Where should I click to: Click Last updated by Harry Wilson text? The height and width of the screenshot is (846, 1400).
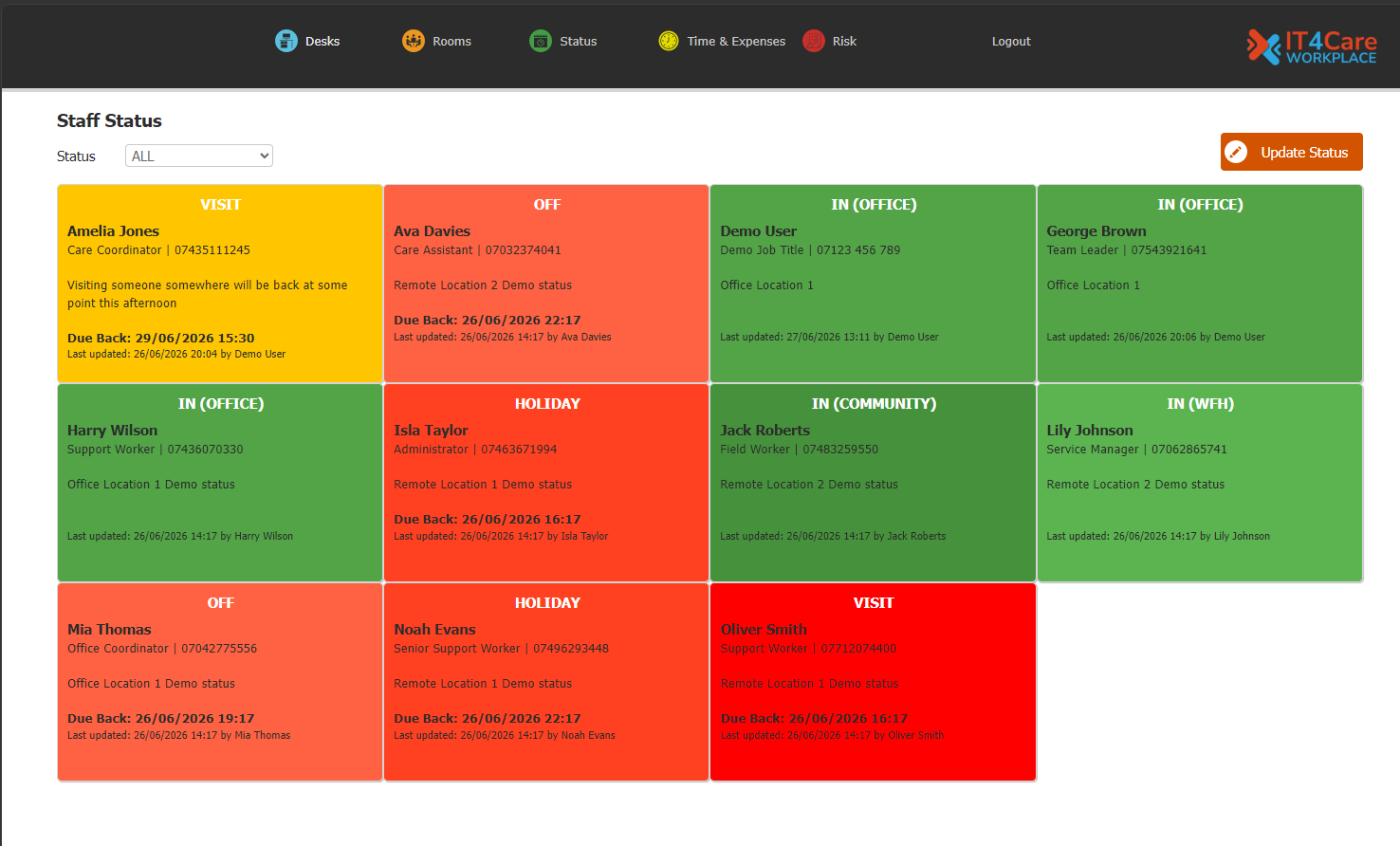click(180, 536)
